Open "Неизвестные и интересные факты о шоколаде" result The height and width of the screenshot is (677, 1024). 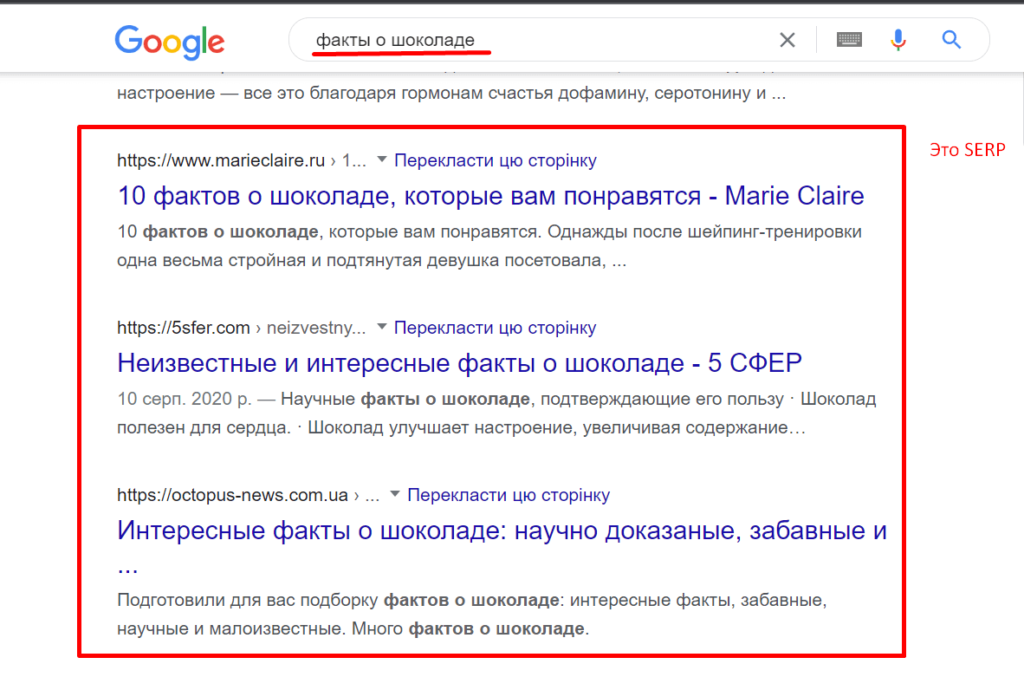pos(459,363)
